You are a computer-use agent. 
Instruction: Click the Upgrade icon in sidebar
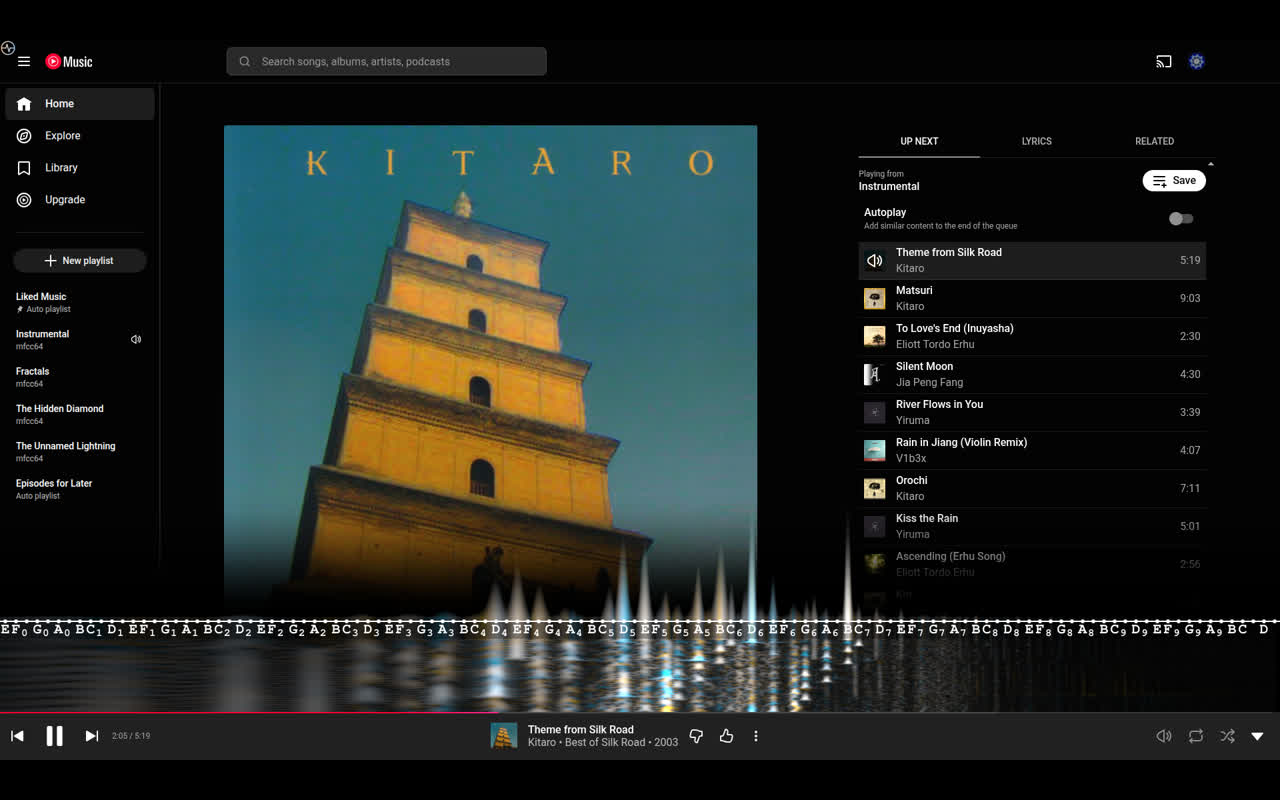[24, 200]
